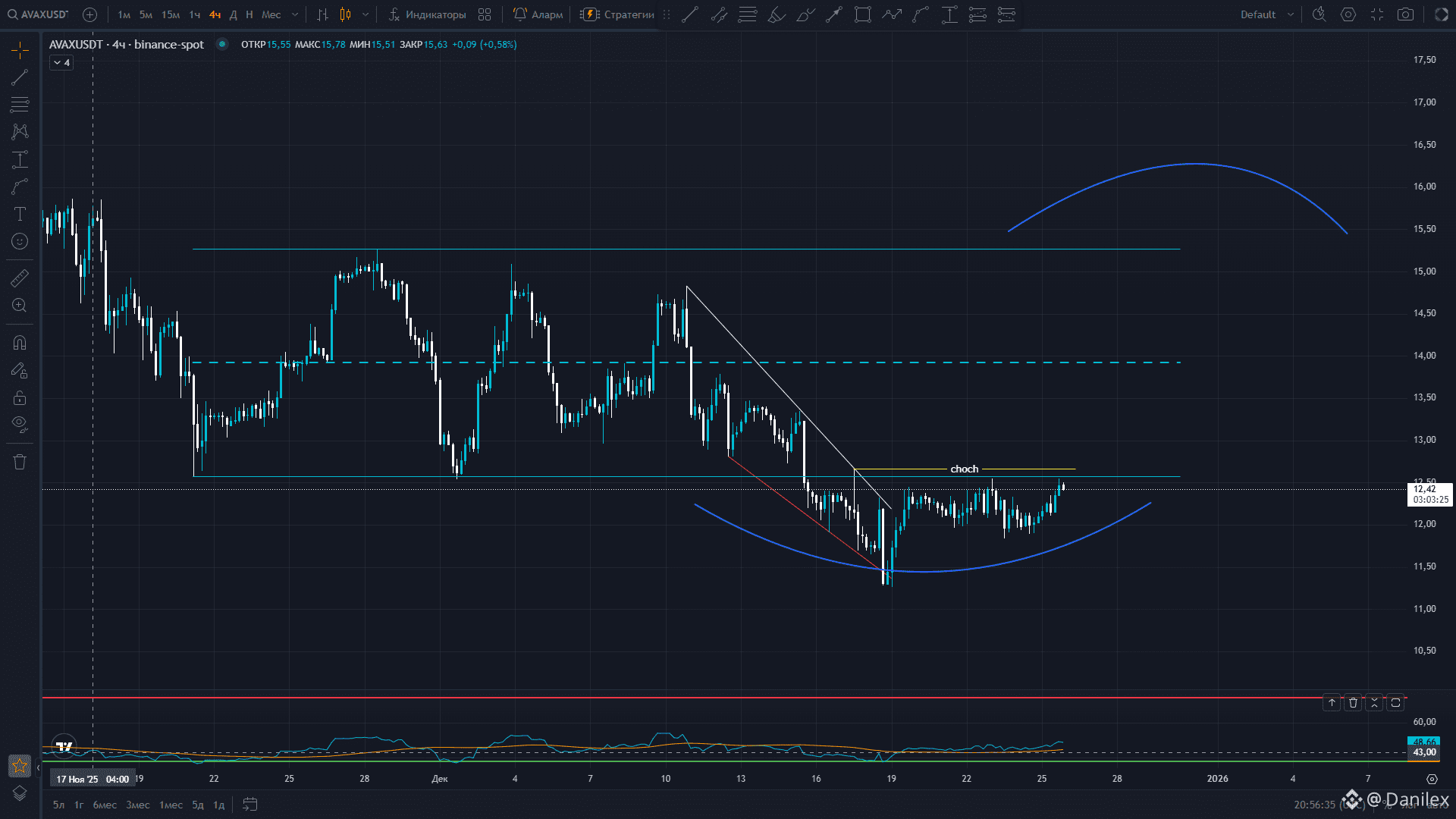Expand the legend with the 4 badge

click(60, 62)
